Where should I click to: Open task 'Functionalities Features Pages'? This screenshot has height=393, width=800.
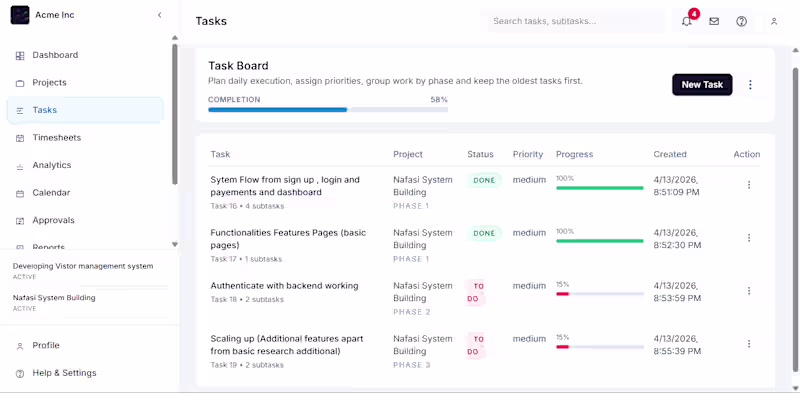click(288, 239)
